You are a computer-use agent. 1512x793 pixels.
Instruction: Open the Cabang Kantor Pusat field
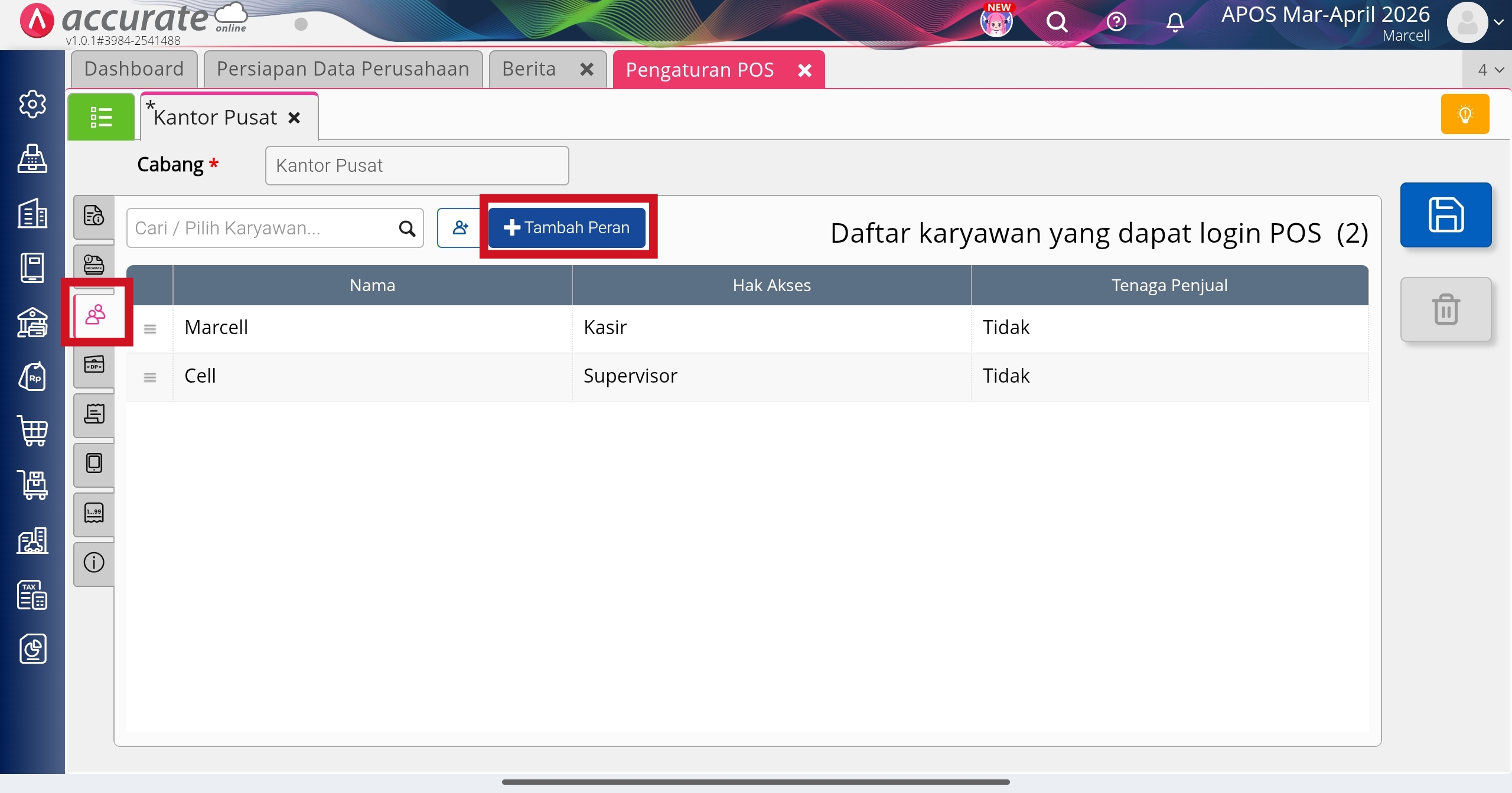(417, 166)
